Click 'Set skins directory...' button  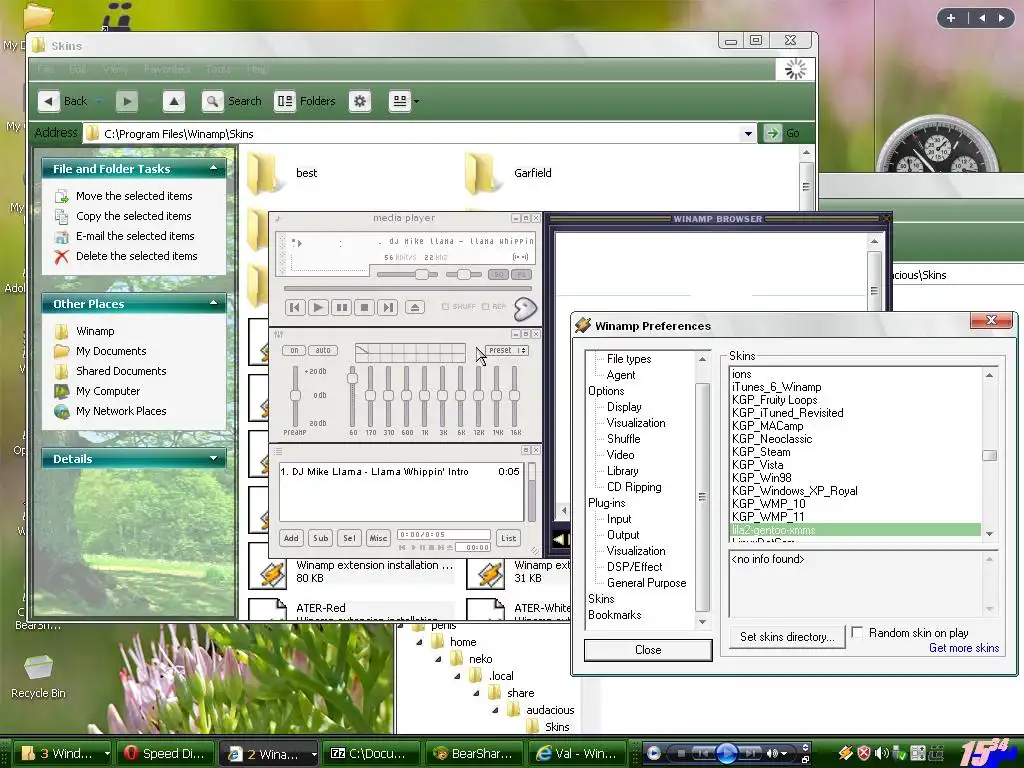787,637
